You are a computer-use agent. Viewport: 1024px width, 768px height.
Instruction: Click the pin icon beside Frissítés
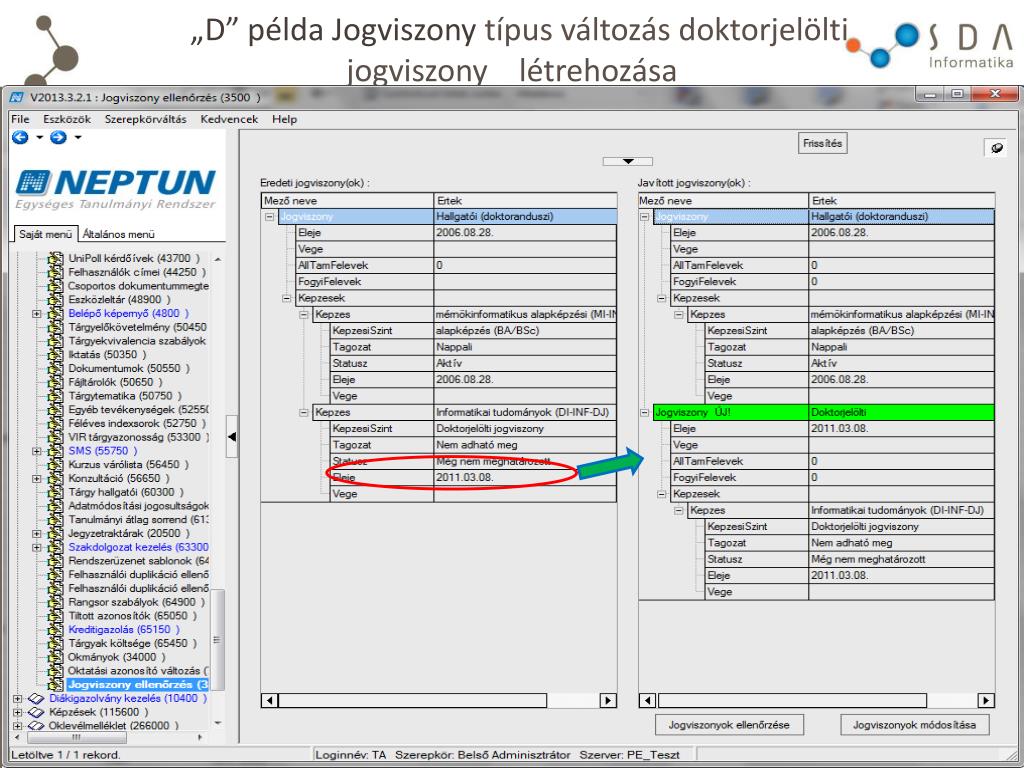997,148
